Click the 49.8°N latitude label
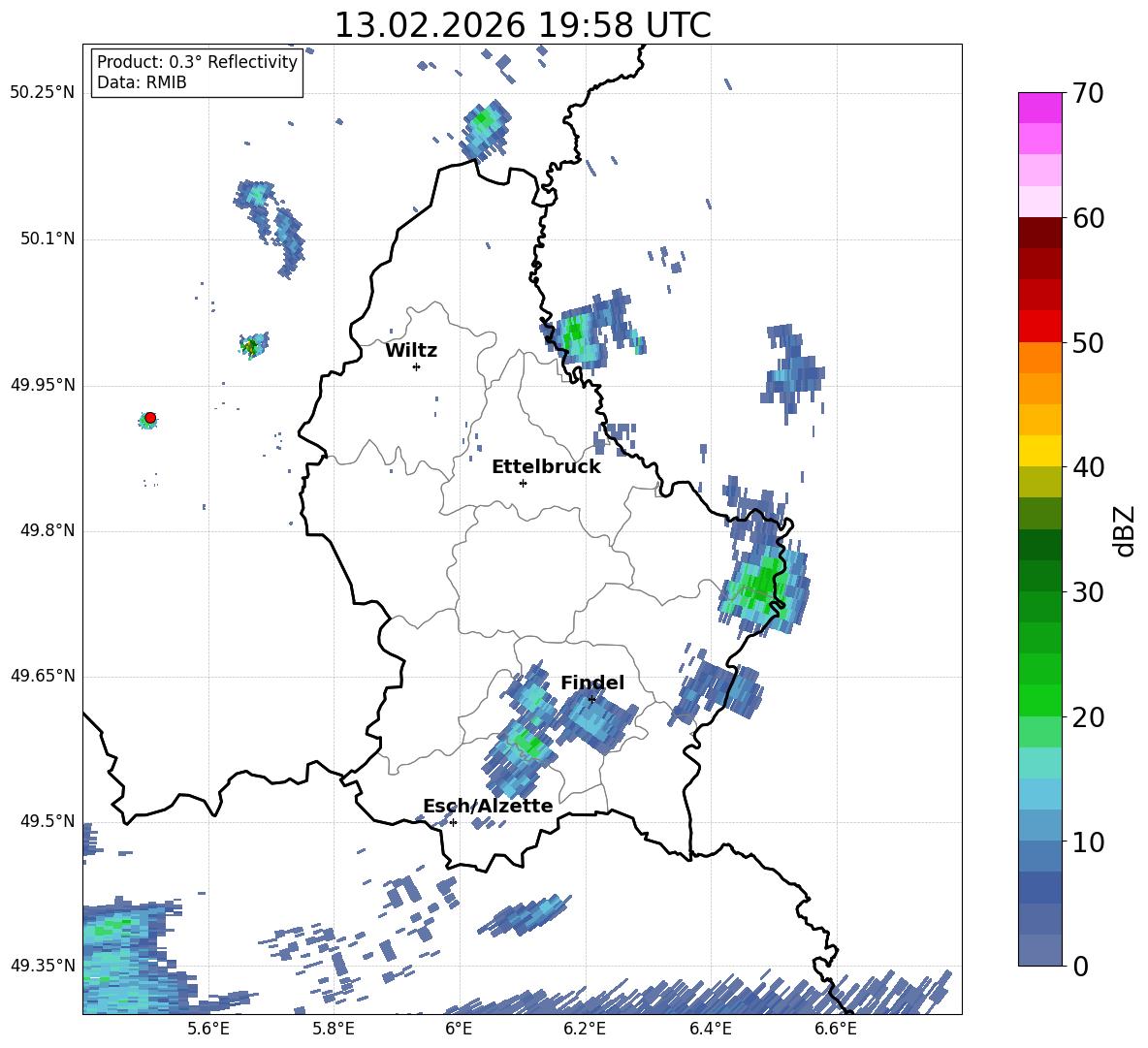1148x1048 pixels. pyautogui.click(x=48, y=530)
